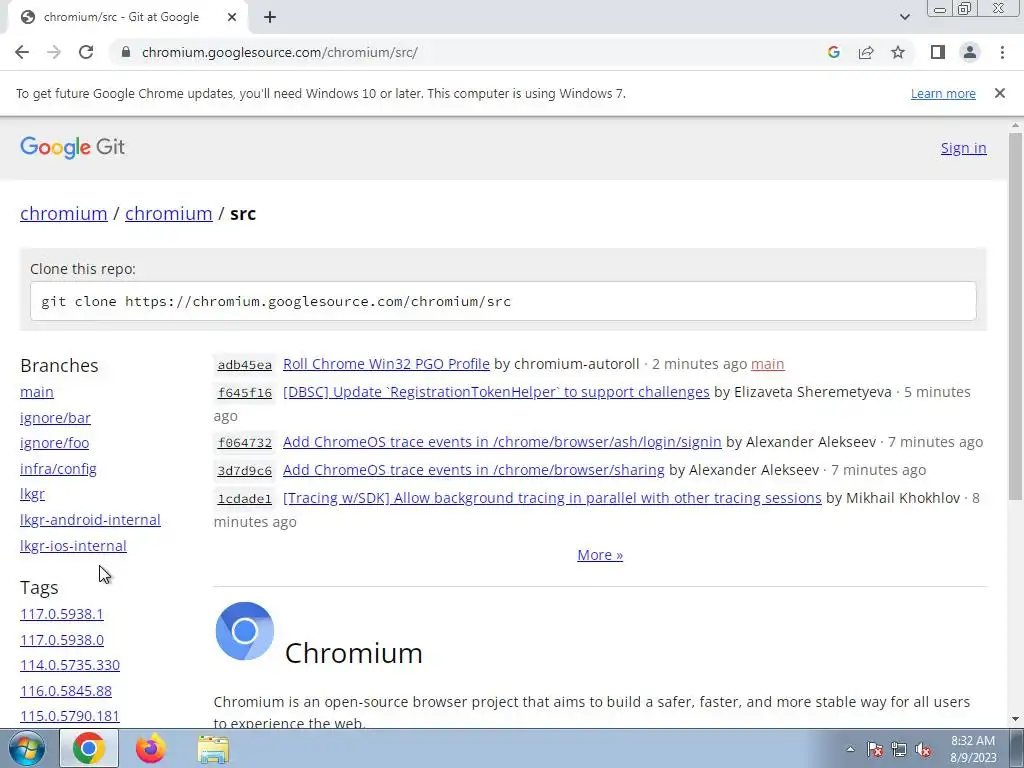Open Roll Chrome Win32 PGO Profile commit

tap(386, 364)
